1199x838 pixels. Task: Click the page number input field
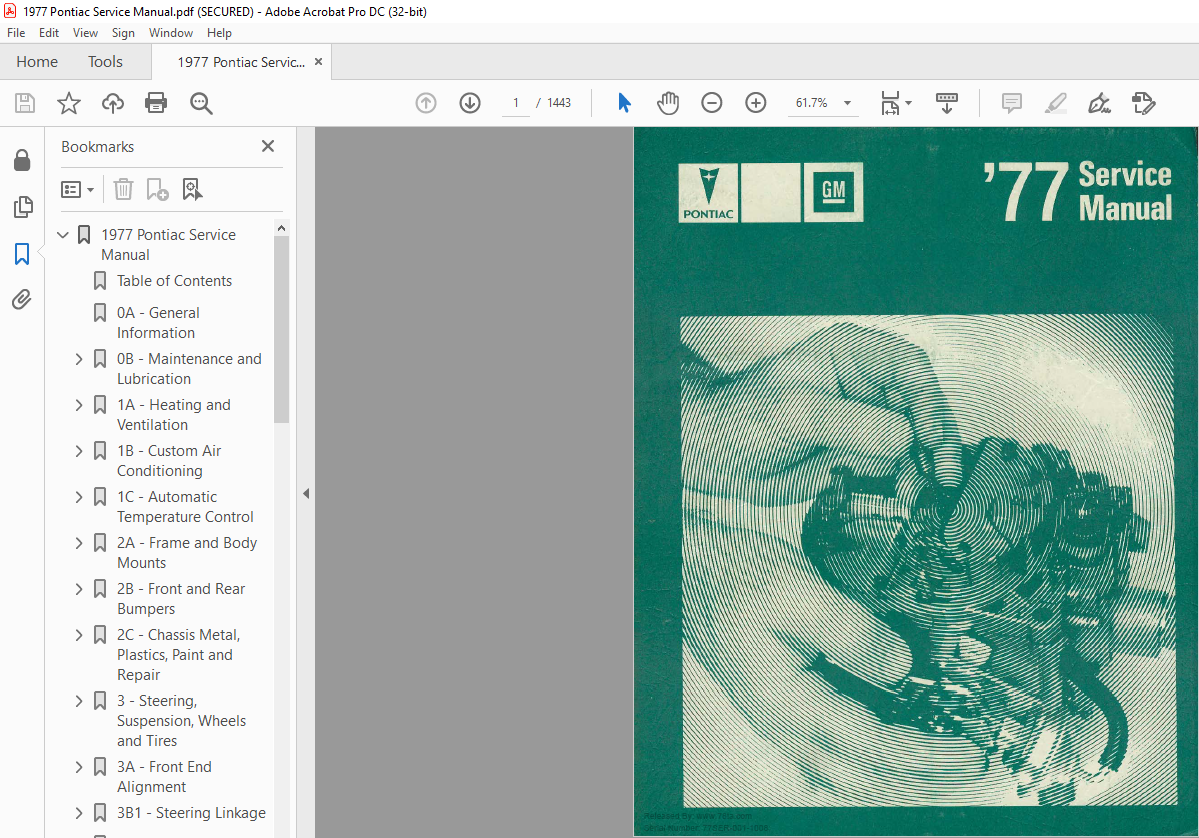pos(516,103)
